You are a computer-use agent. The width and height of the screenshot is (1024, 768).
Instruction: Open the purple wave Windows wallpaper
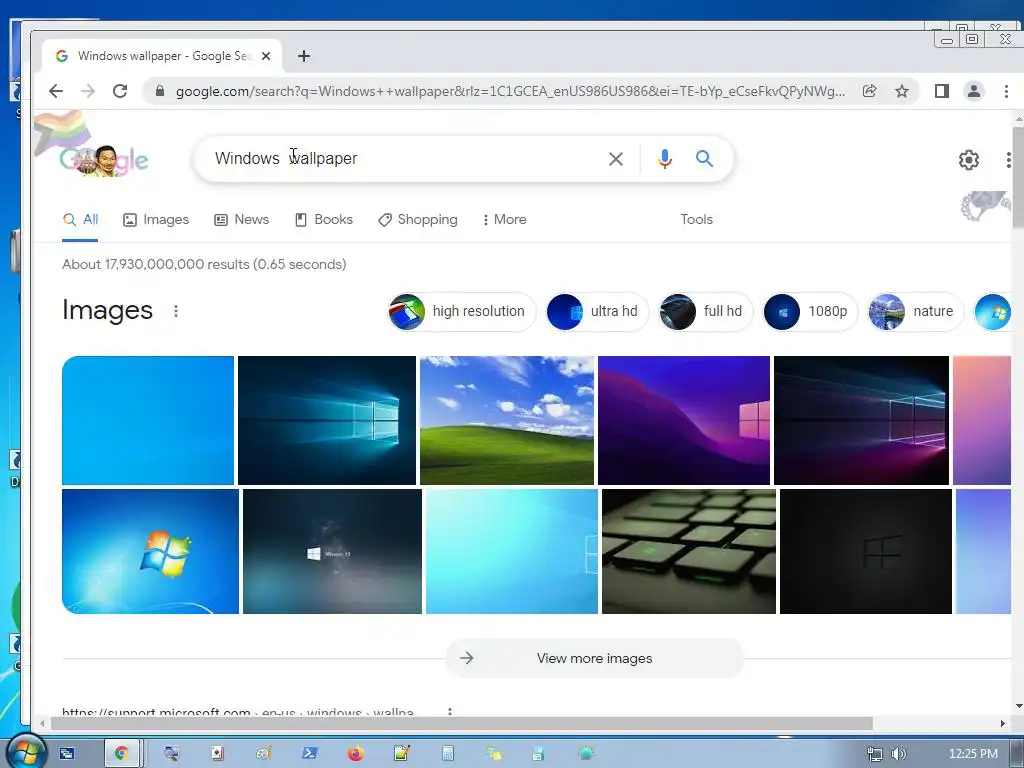[684, 421]
